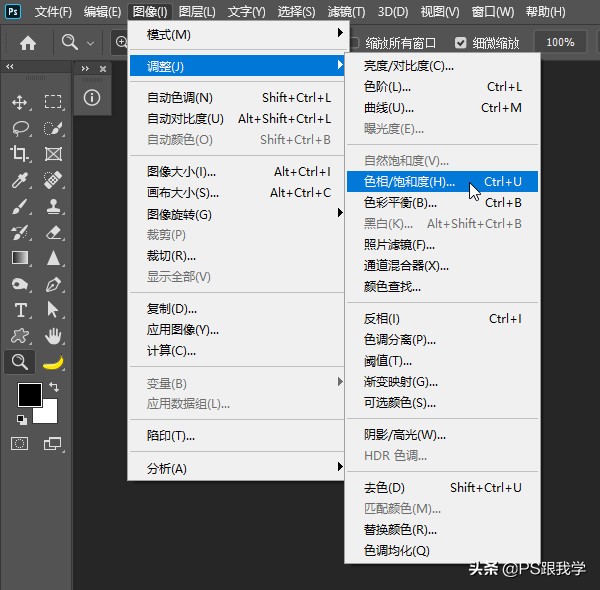Choose 色相/饱和度(H)... from adjustments

[442, 181]
